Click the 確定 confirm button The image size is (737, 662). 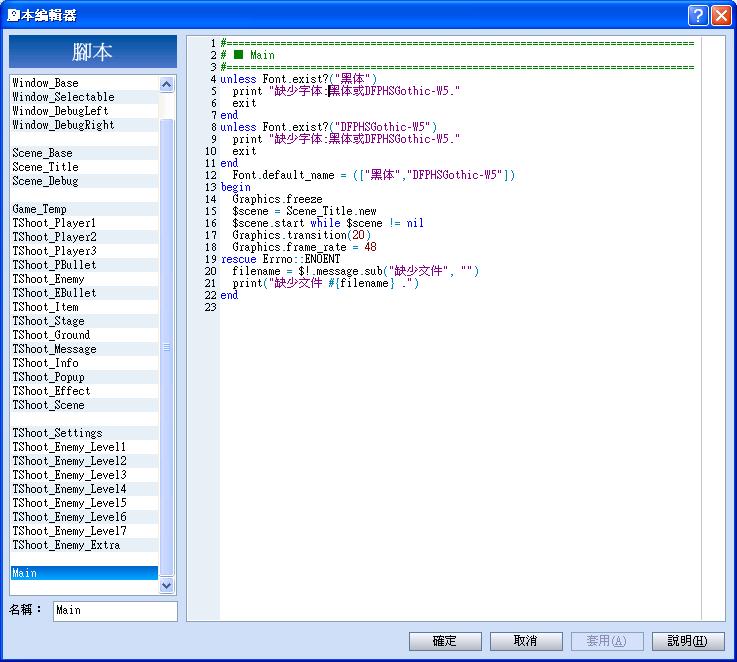click(x=445, y=641)
